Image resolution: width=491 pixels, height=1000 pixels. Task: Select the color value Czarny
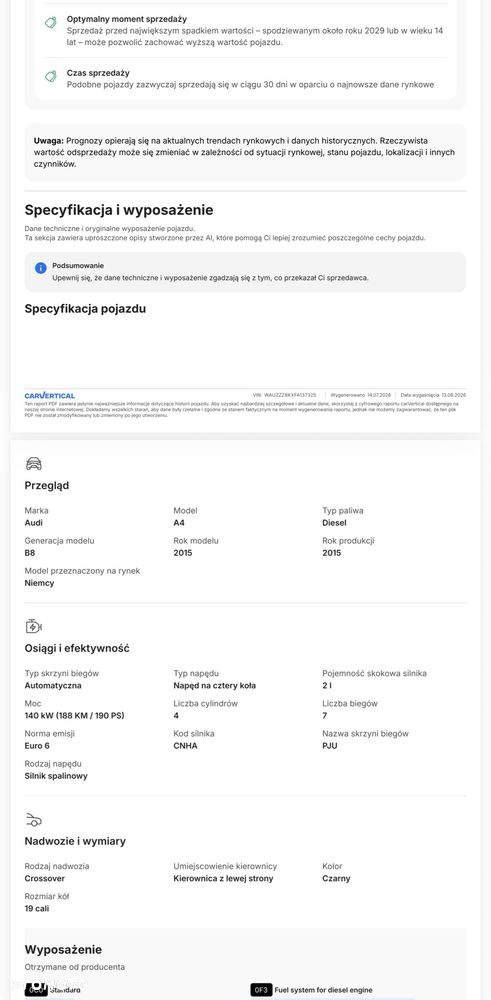tap(336, 878)
